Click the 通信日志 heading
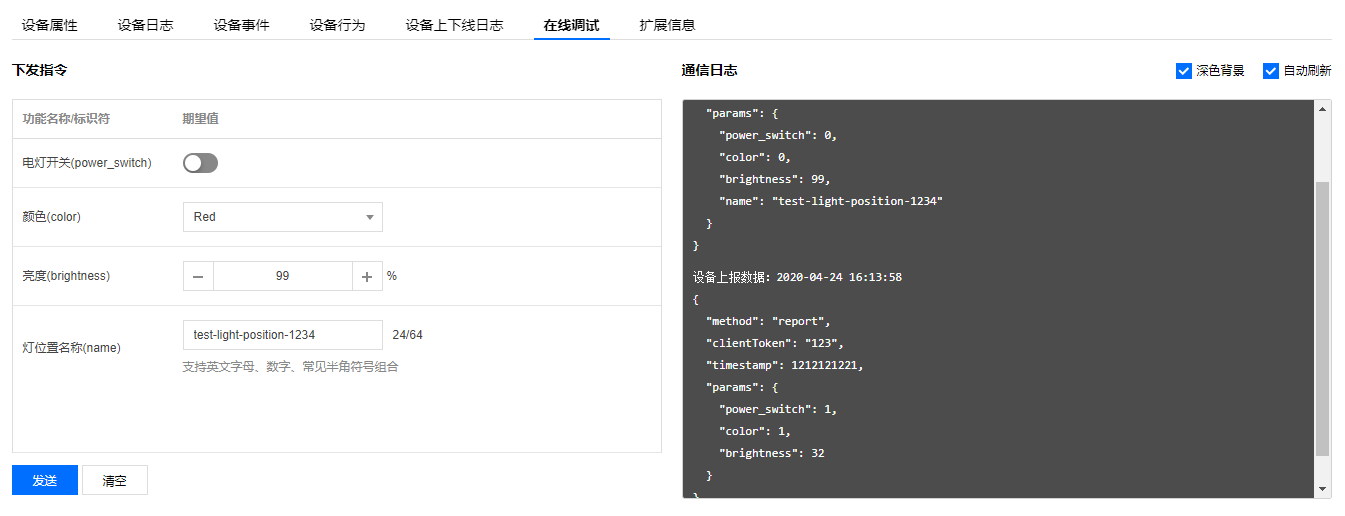 coord(709,71)
